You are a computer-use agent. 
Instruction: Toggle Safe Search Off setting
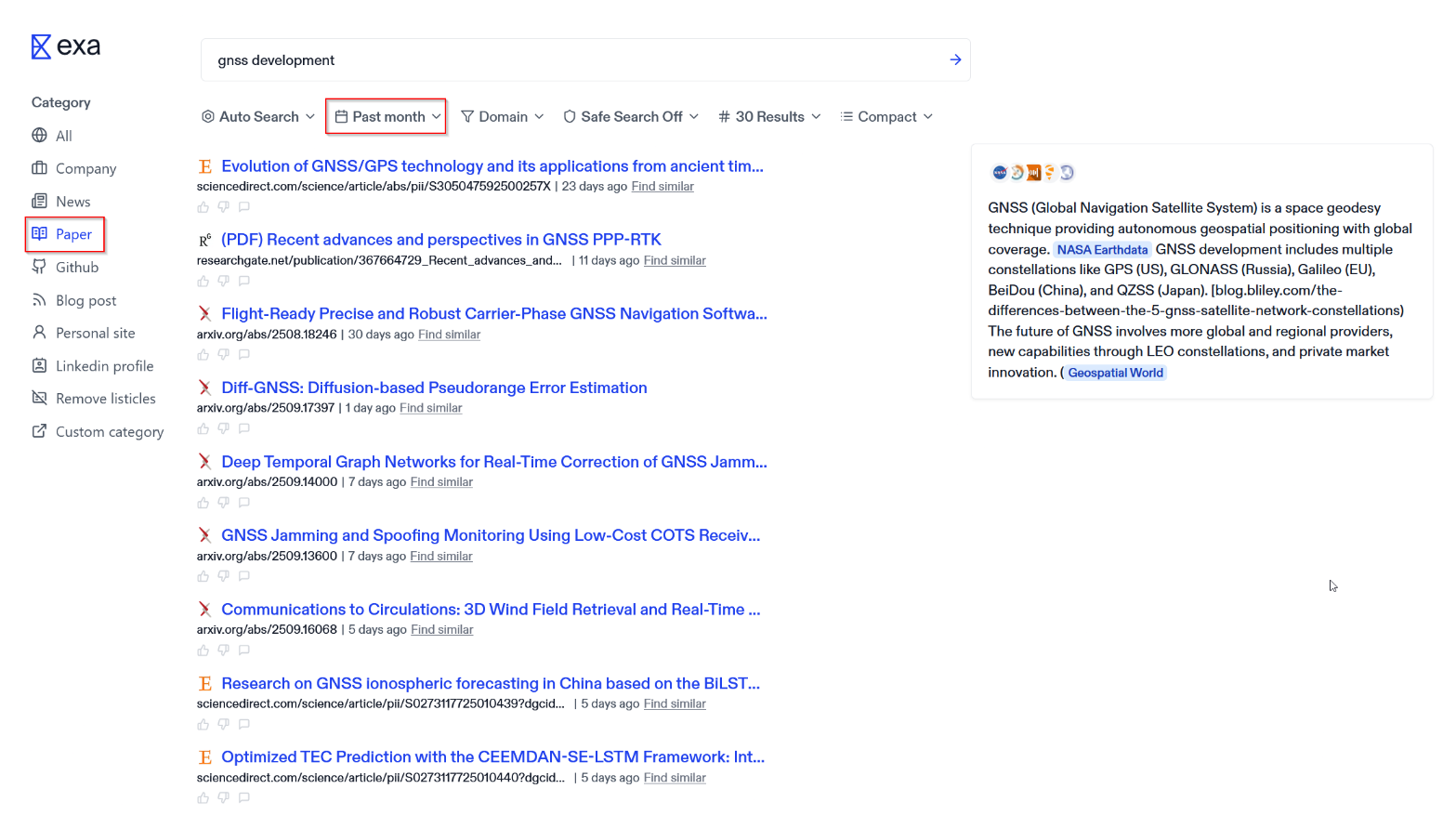pyautogui.click(x=630, y=116)
